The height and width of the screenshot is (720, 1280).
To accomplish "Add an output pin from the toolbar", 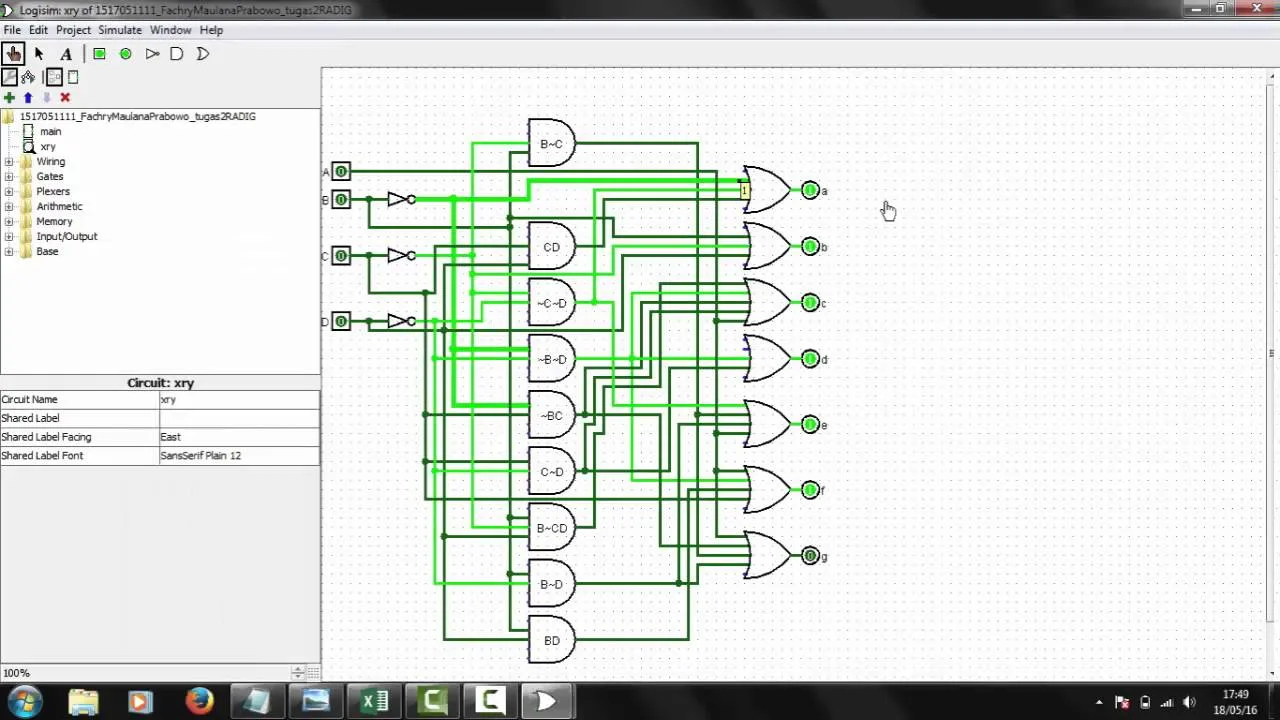I will pyautogui.click(x=126, y=54).
